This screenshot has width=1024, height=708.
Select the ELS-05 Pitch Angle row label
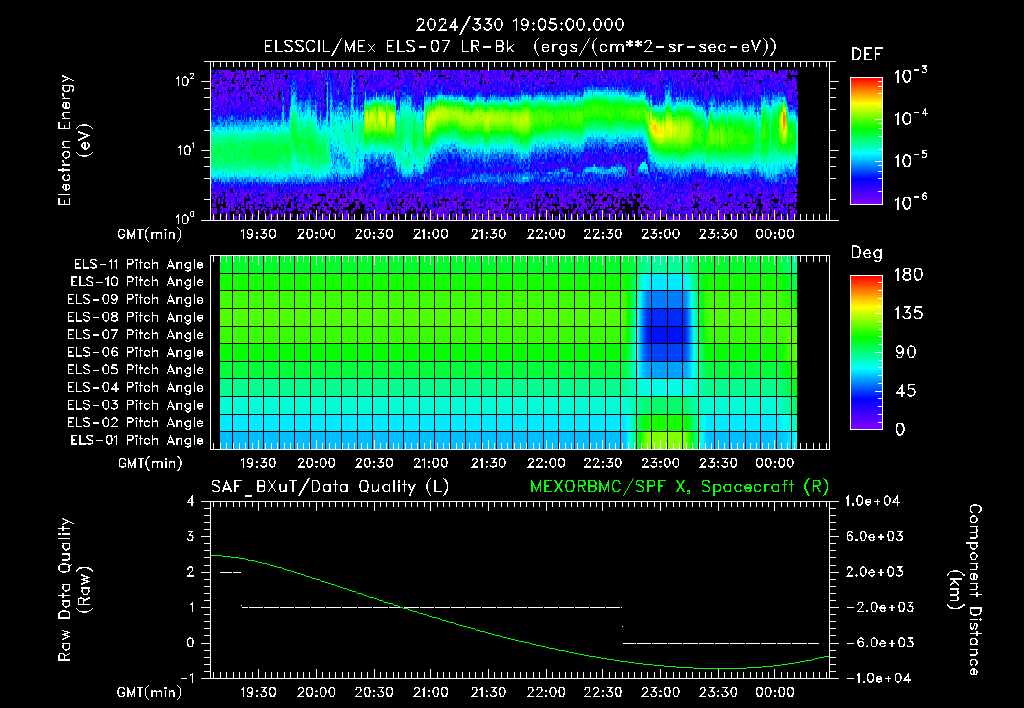pos(135,370)
